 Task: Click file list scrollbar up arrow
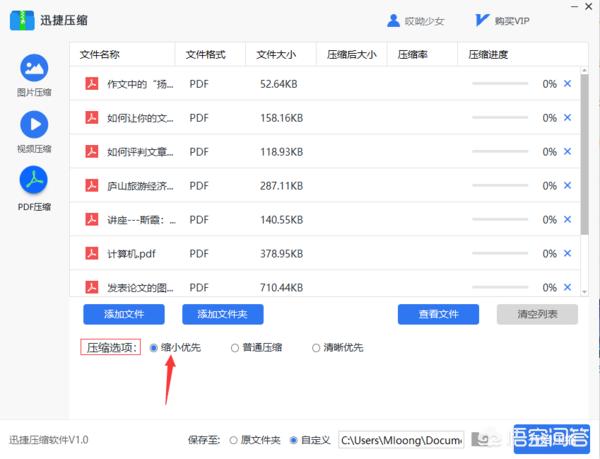point(584,70)
